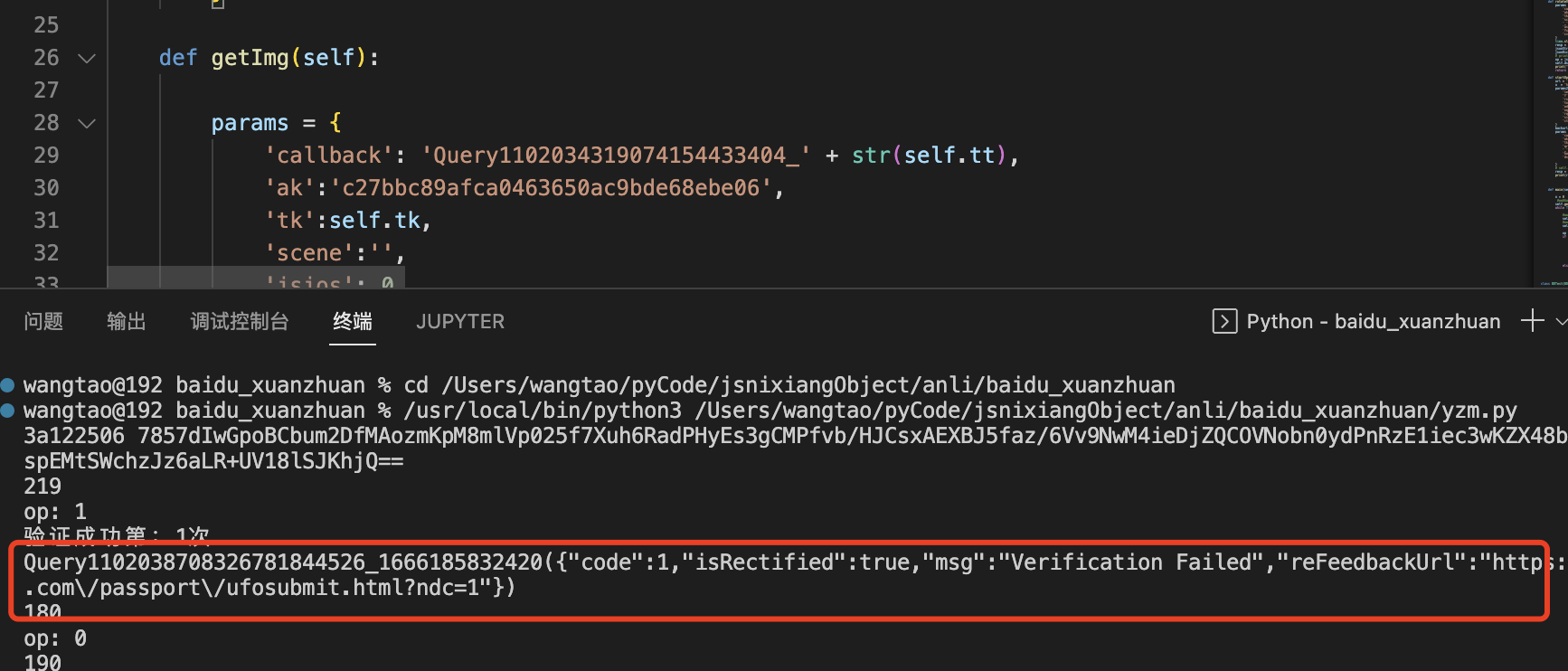Click the params variable name on line 28
Image resolution: width=1568 pixels, height=671 pixels.
click(250, 123)
